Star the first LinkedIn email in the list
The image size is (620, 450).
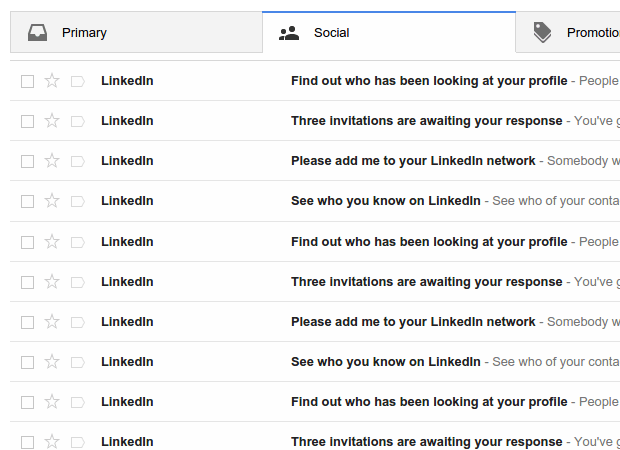point(52,81)
